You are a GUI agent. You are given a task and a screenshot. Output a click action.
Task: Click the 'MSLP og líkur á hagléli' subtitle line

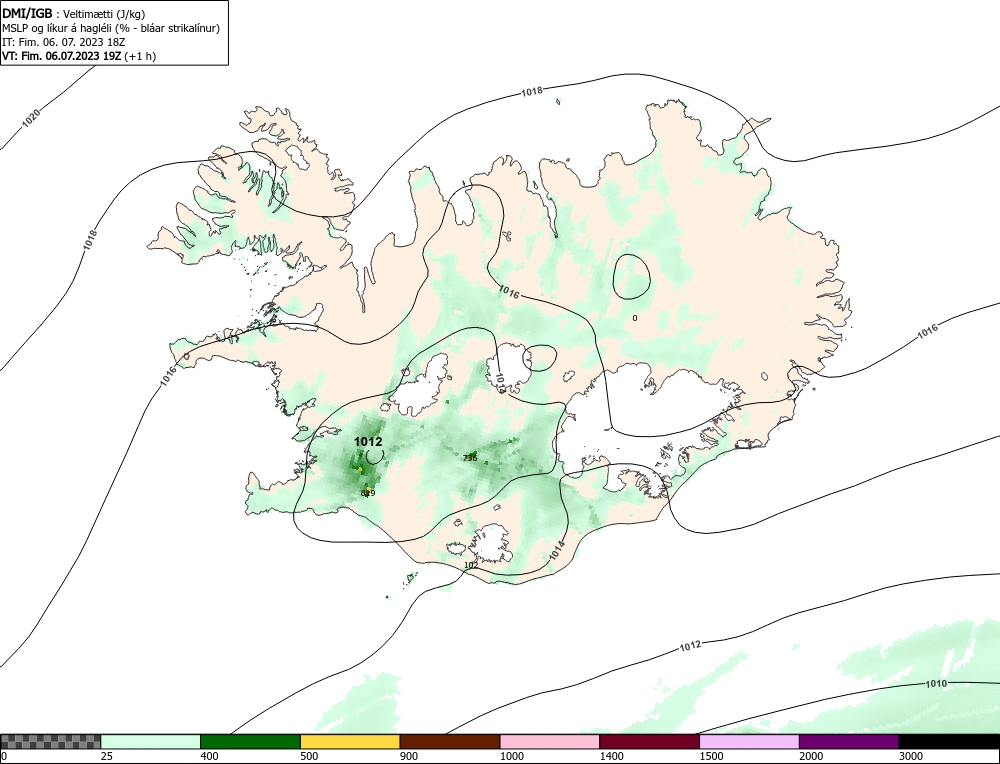111,28
